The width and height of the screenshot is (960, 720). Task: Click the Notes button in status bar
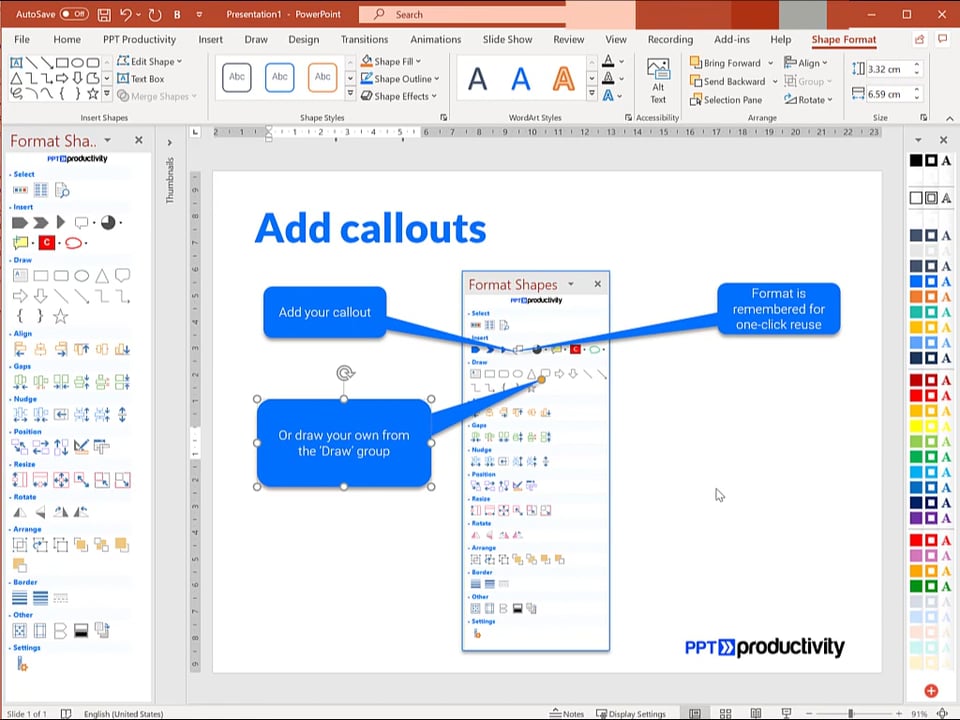(x=567, y=714)
